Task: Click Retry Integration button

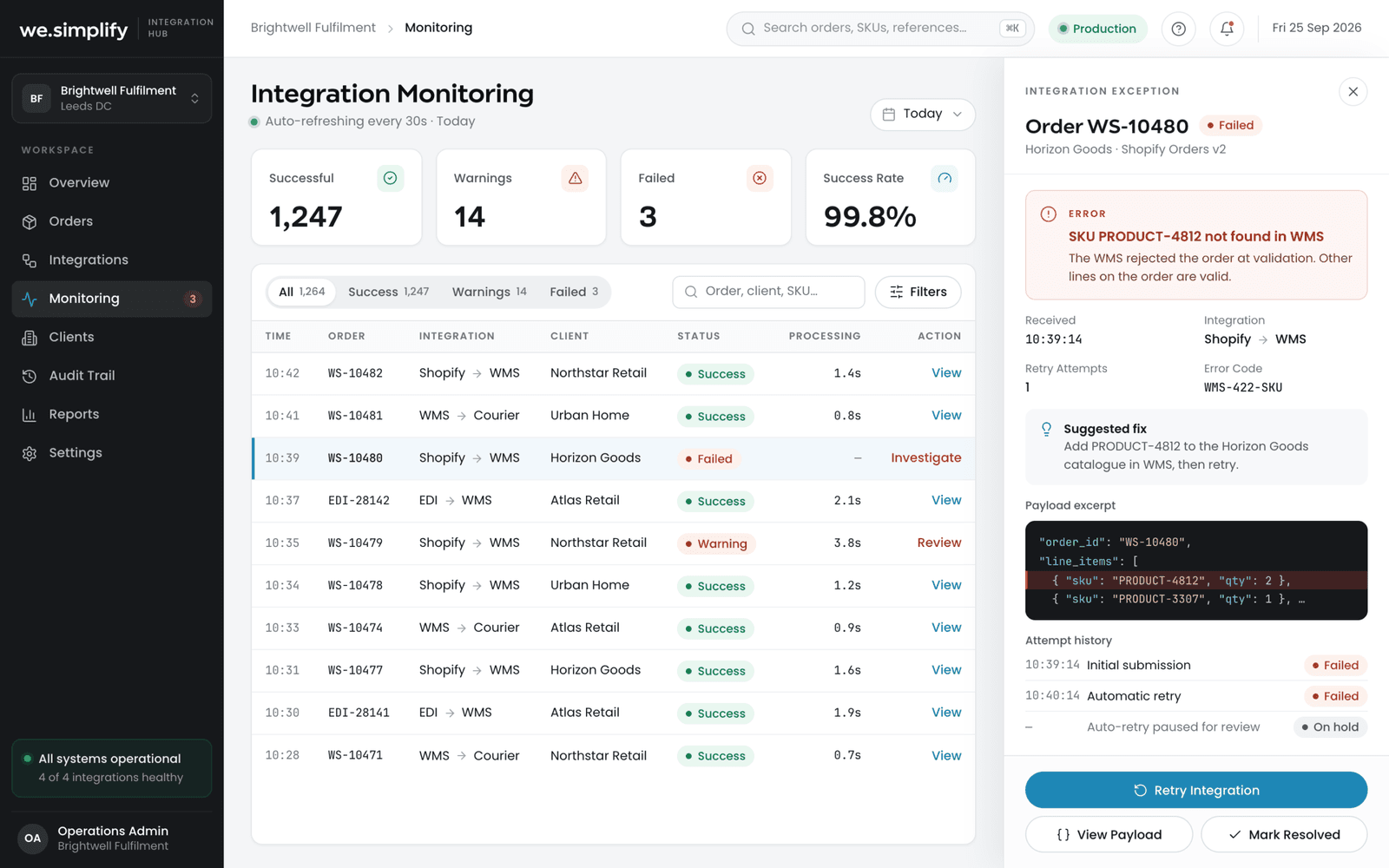Action: coord(1195,790)
